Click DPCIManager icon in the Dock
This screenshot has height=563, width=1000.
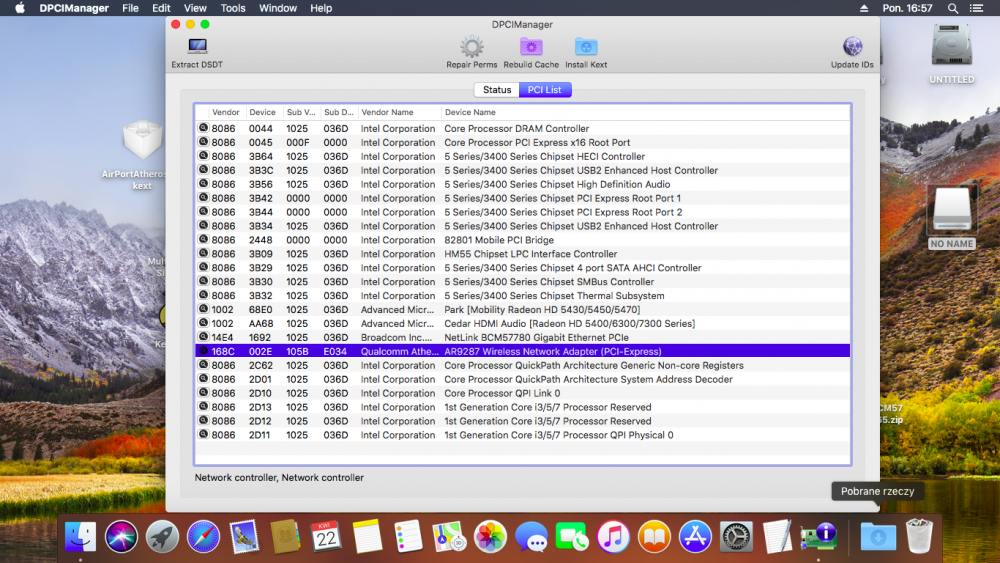point(818,537)
